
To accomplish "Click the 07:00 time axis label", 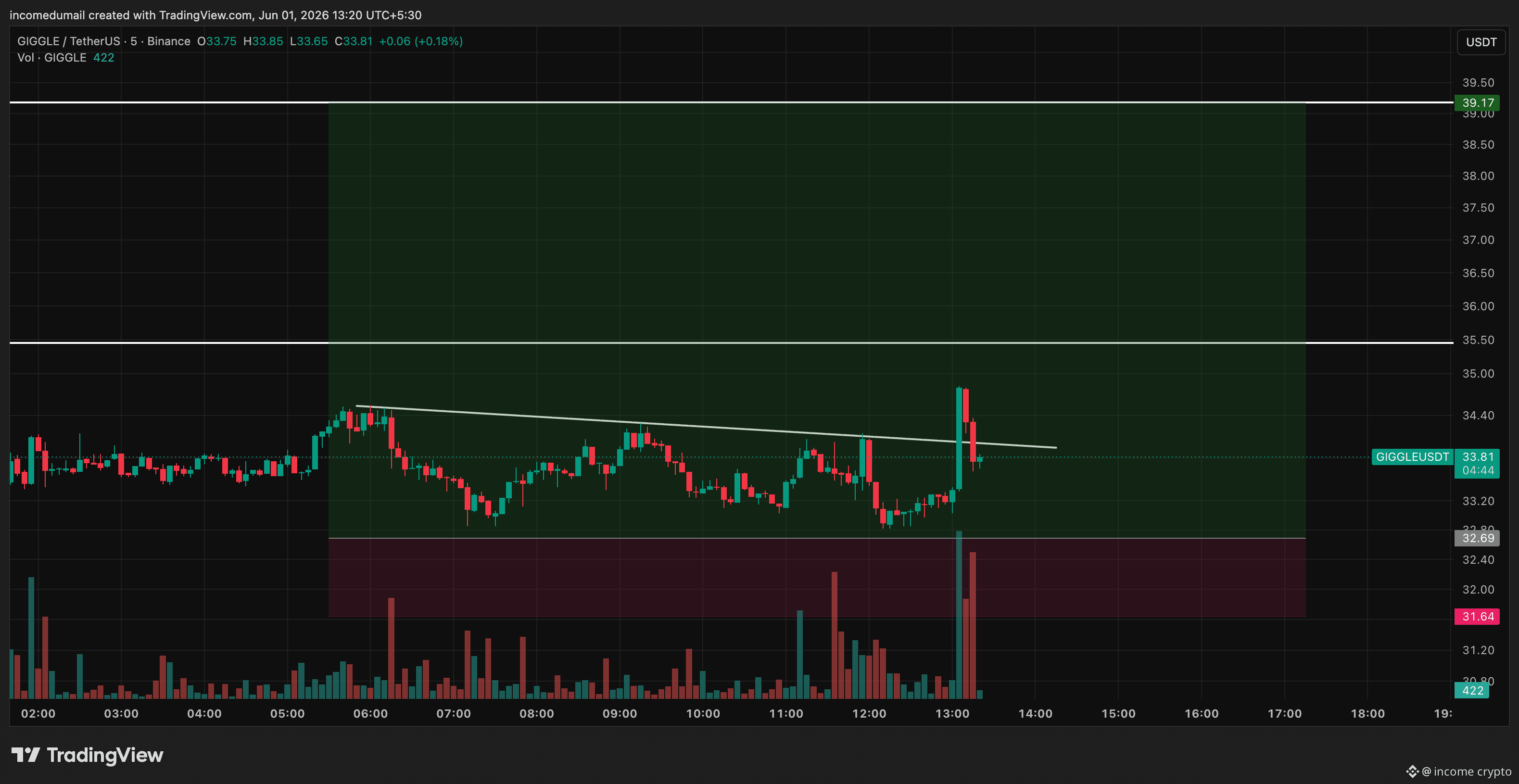I will pos(454,713).
